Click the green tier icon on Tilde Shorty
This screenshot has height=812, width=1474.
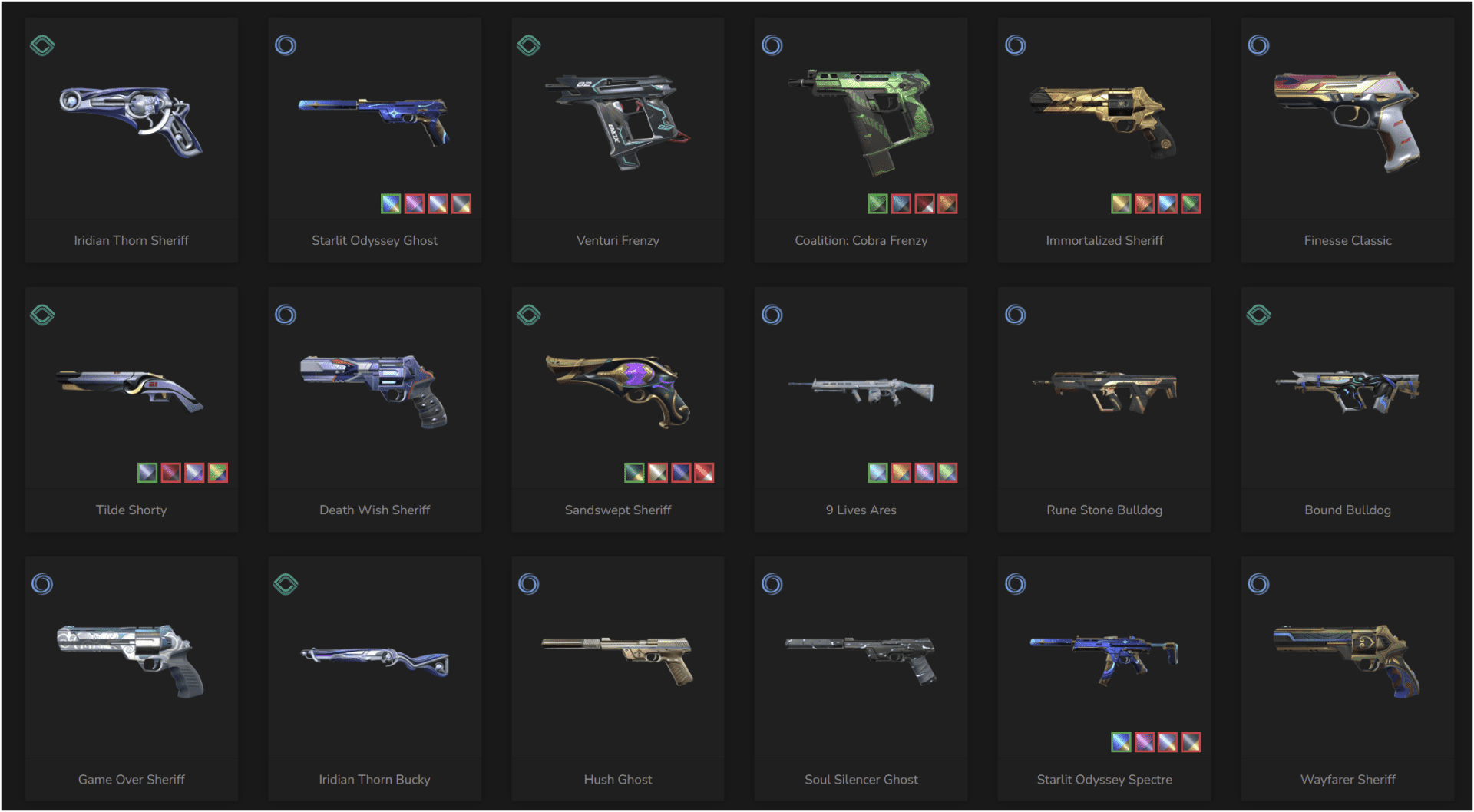point(42,315)
